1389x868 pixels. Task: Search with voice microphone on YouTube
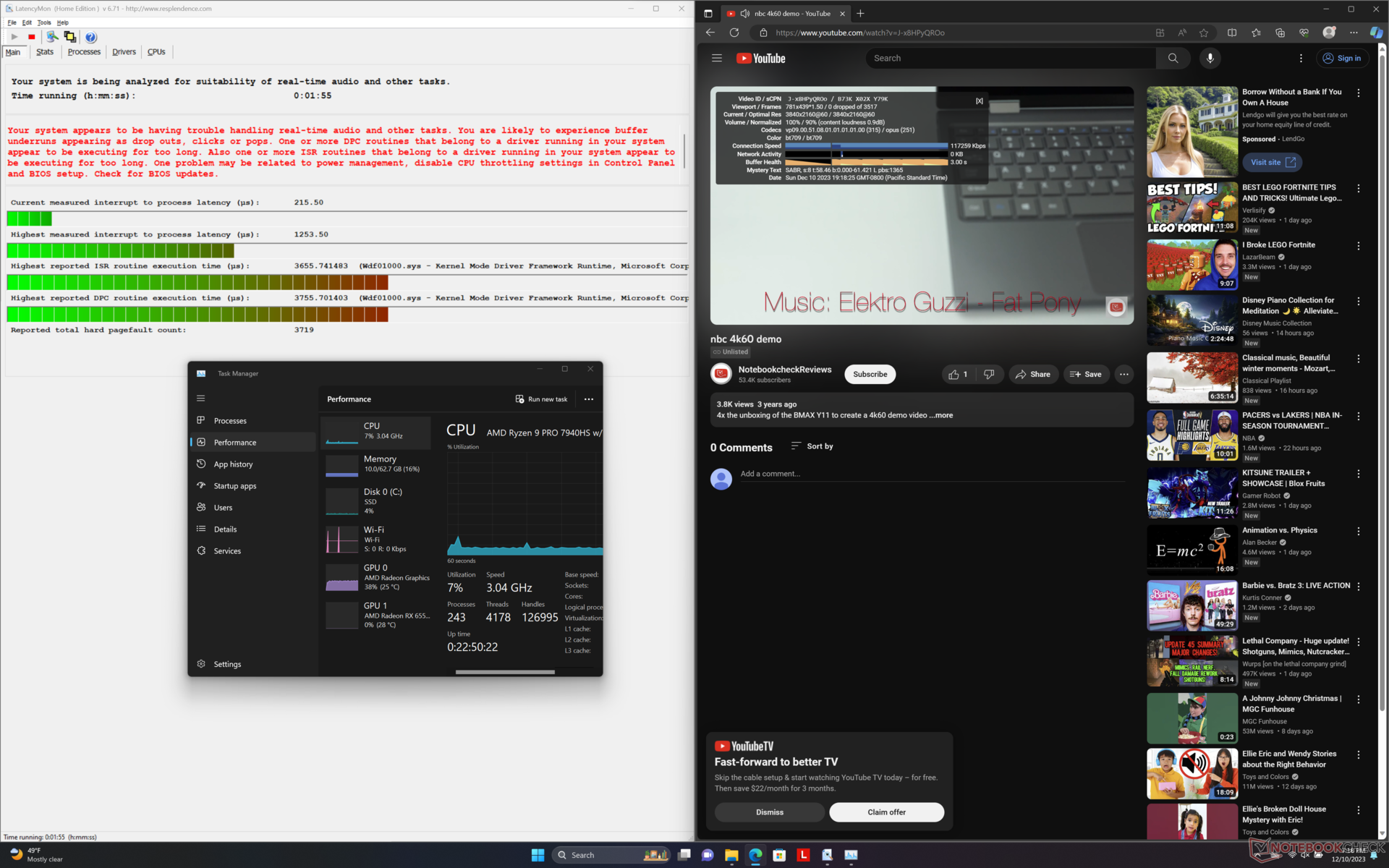pos(1210,59)
